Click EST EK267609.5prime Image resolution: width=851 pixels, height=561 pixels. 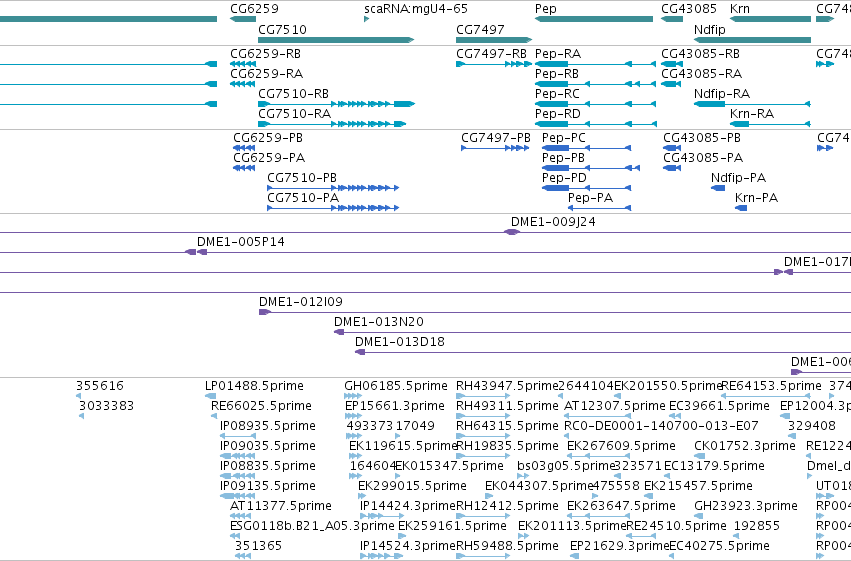(621, 446)
